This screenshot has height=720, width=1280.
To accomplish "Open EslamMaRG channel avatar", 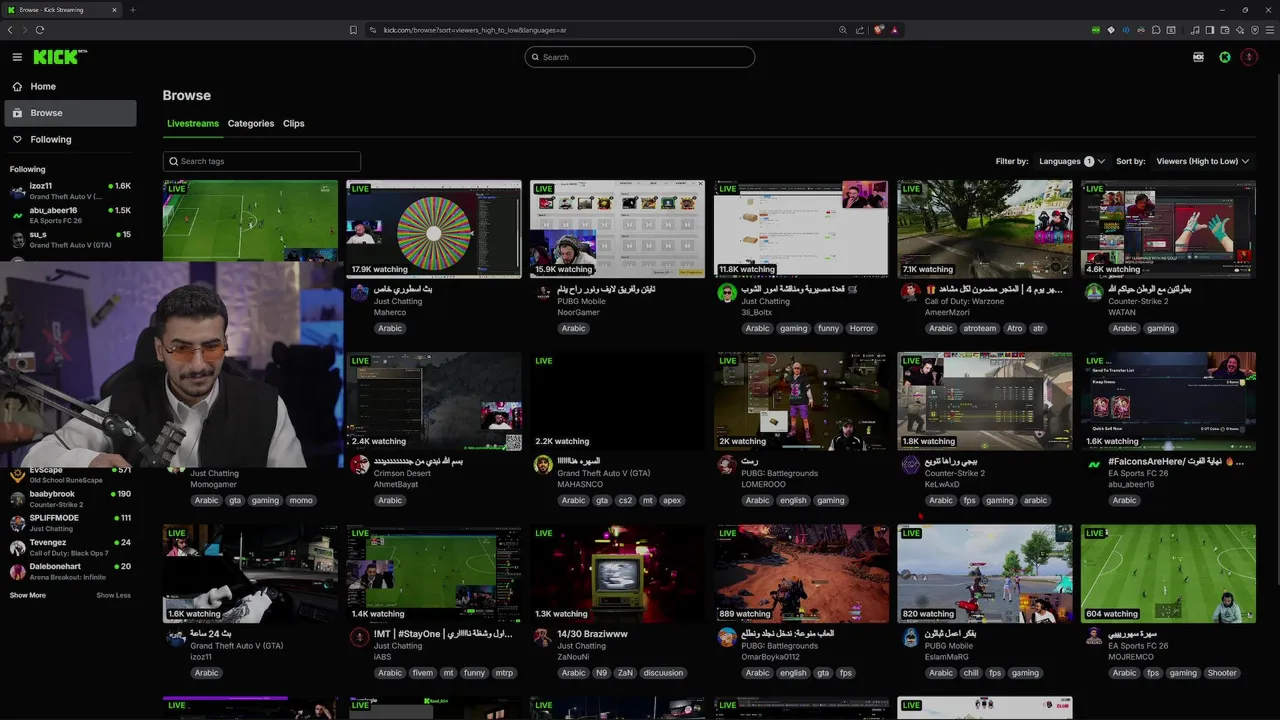I will (910, 638).
